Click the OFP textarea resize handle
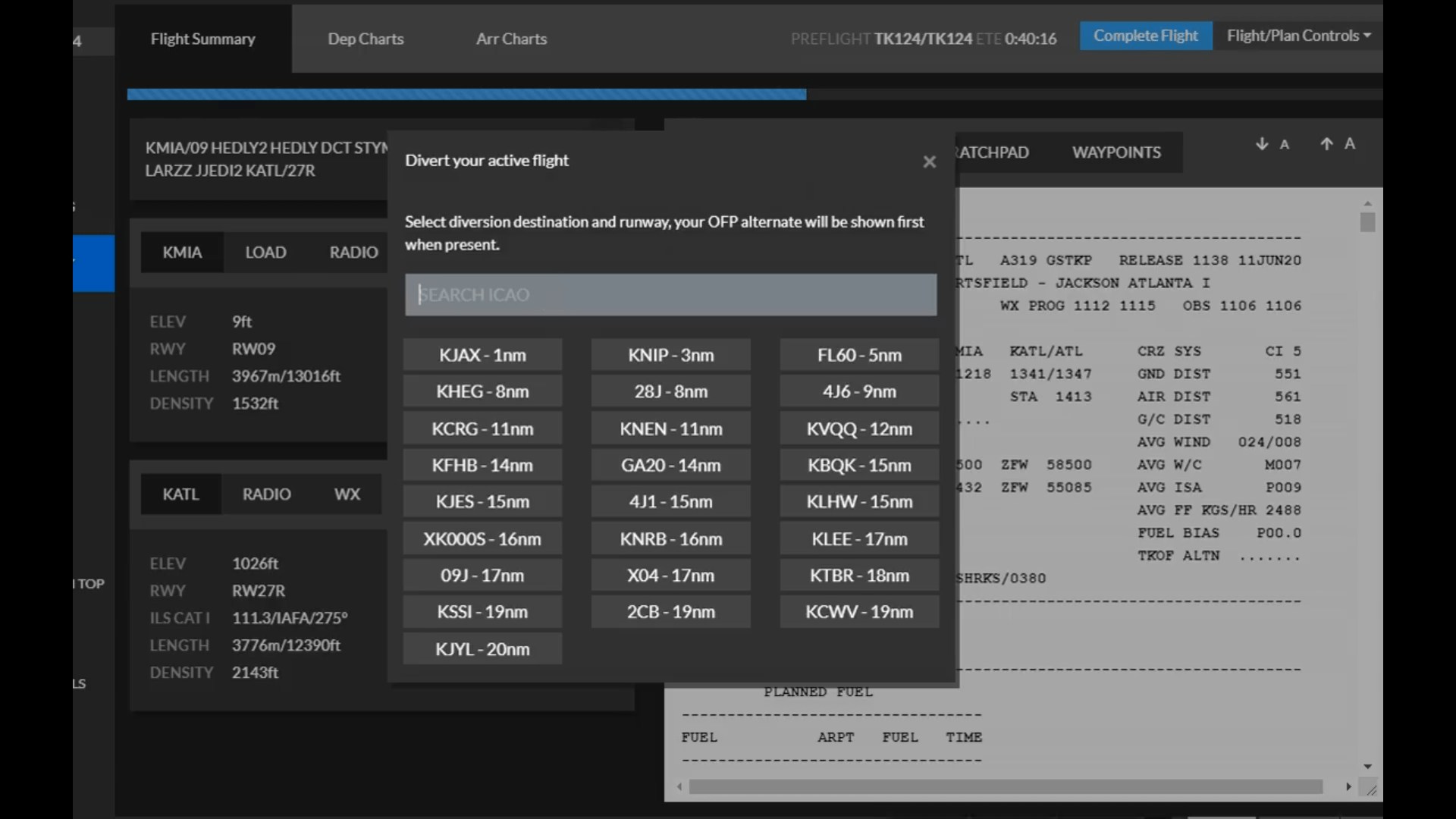The width and height of the screenshot is (1456, 819). coord(1371,790)
